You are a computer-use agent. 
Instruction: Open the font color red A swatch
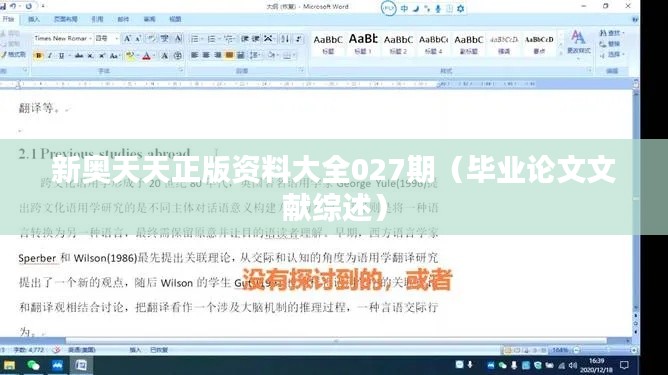[x=147, y=55]
